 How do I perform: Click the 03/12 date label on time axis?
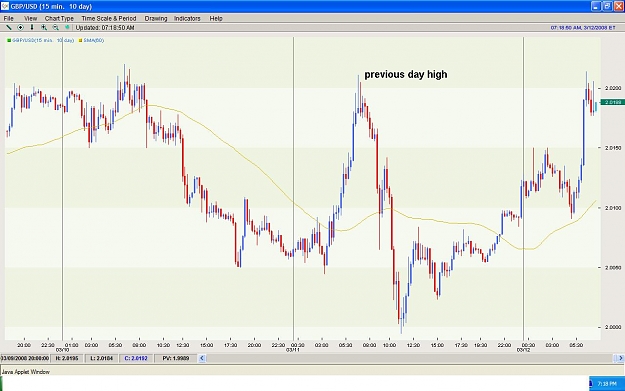523,350
